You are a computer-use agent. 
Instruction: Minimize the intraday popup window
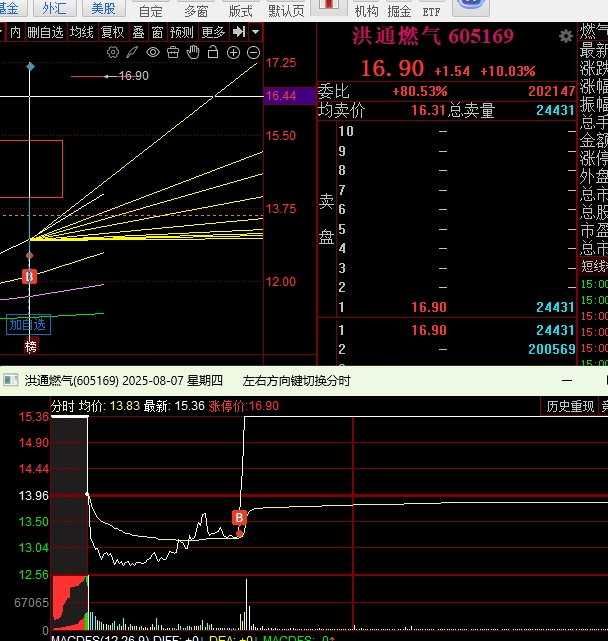pyautogui.click(x=567, y=381)
